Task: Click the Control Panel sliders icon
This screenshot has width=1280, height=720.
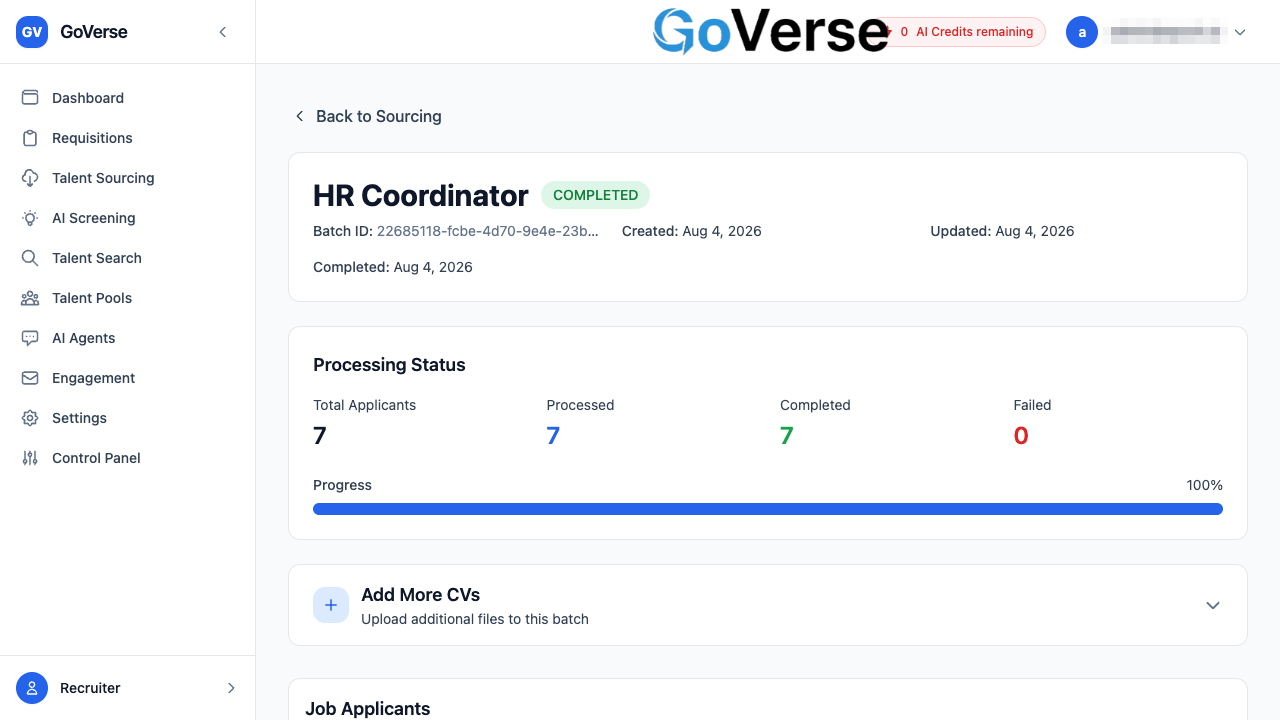Action: (30, 458)
